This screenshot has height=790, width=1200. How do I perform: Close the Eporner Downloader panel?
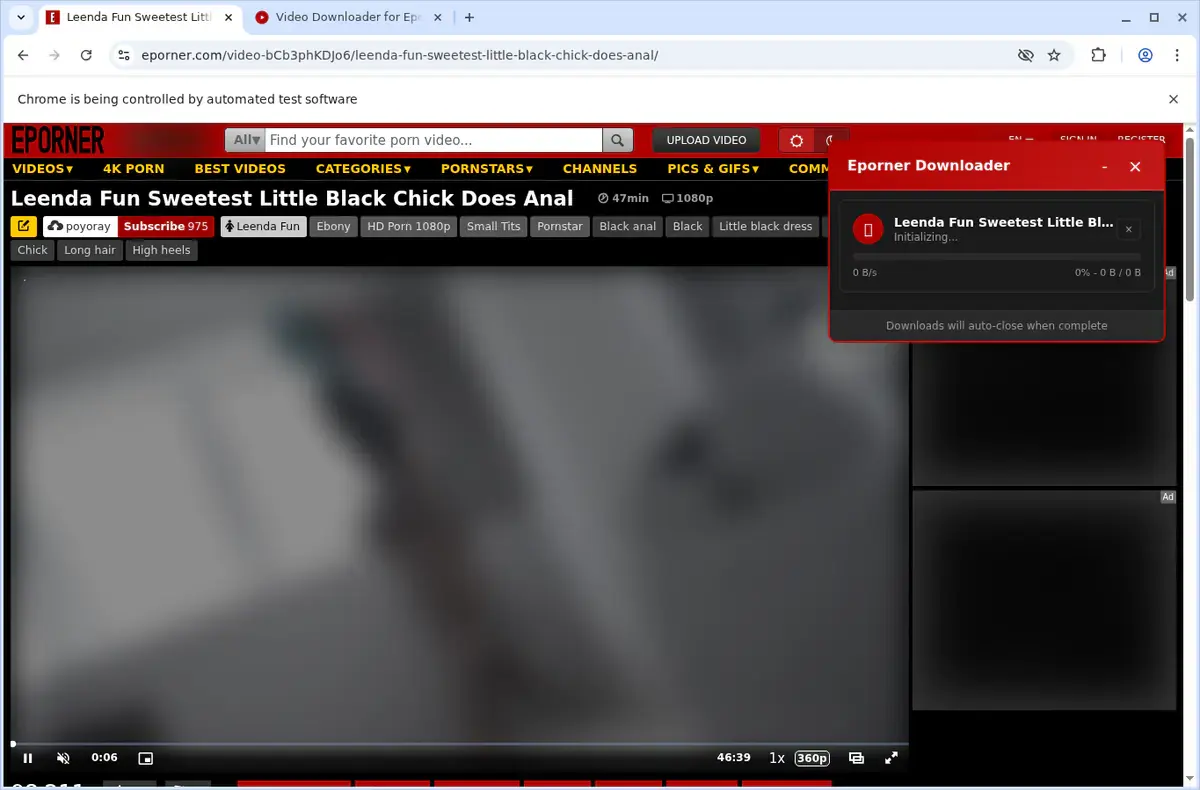pos(1135,167)
